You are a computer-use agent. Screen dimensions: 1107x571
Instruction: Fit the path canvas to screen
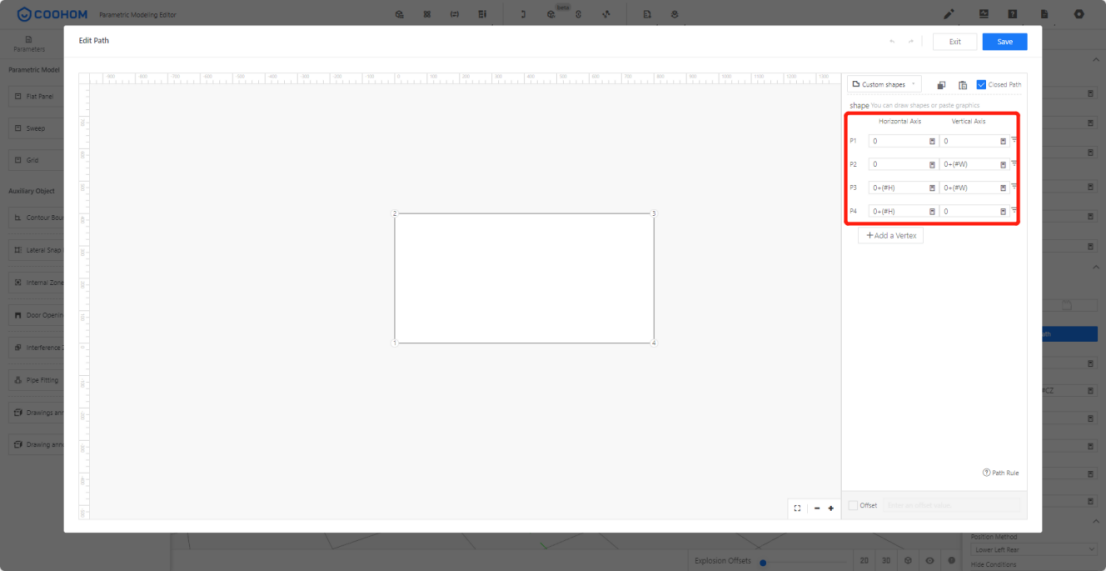[797, 508]
